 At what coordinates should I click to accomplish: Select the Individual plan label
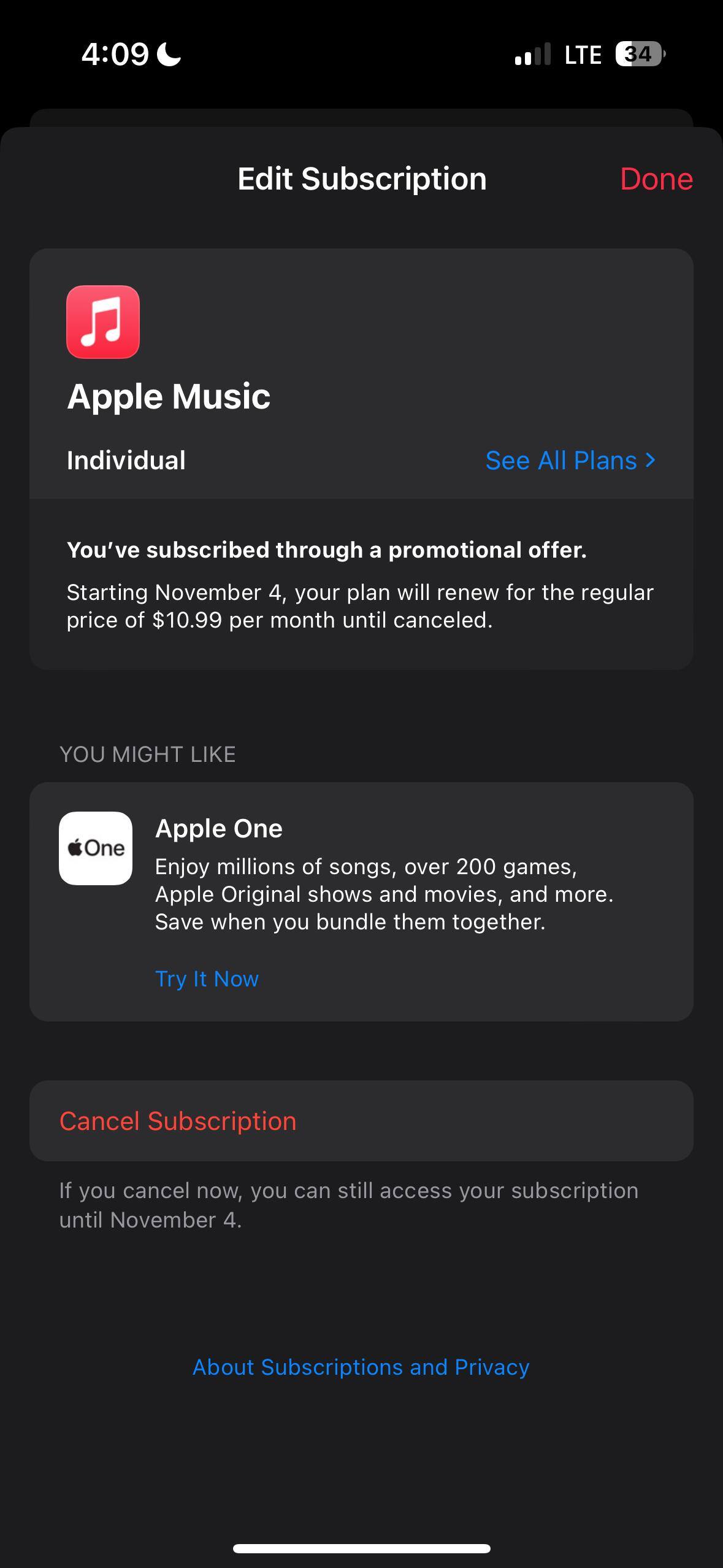coord(126,461)
